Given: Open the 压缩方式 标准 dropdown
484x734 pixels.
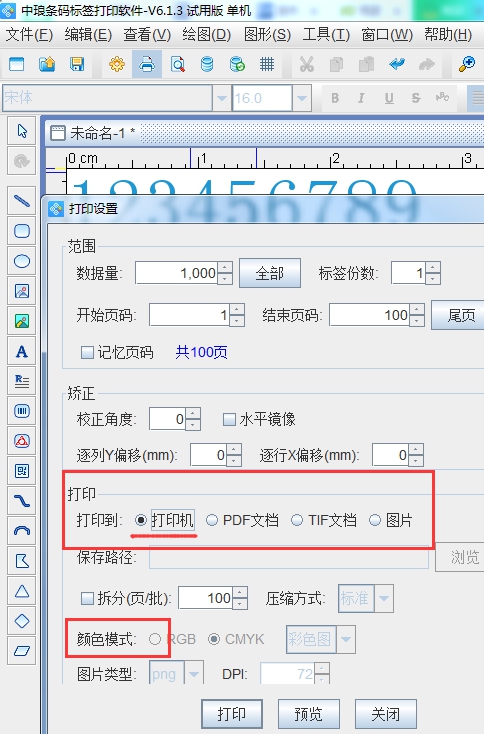Looking at the screenshot, I should [x=384, y=598].
